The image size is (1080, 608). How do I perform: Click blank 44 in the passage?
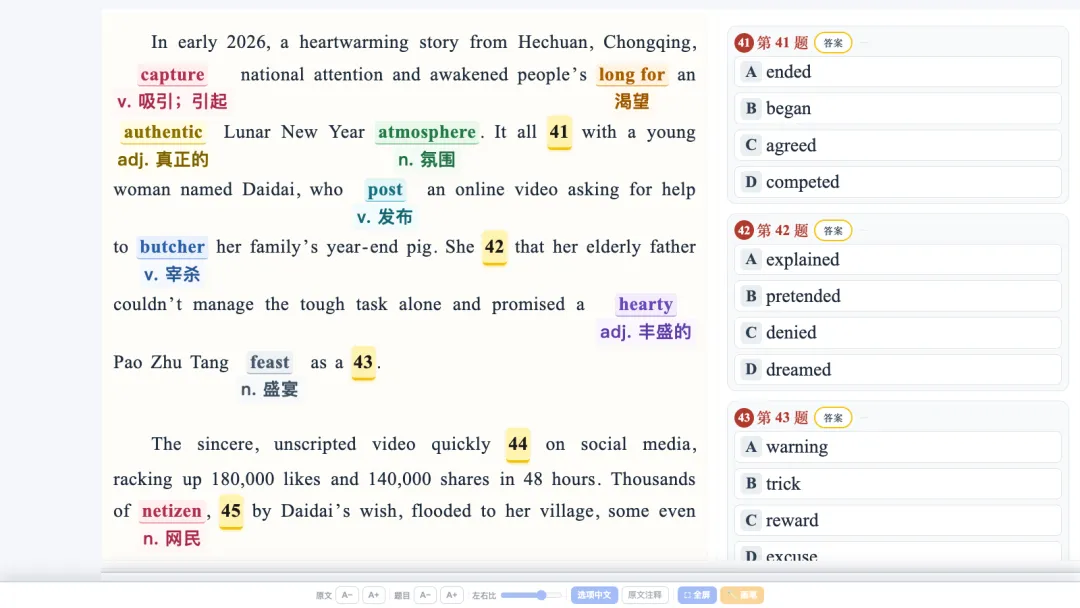pyautogui.click(x=518, y=444)
